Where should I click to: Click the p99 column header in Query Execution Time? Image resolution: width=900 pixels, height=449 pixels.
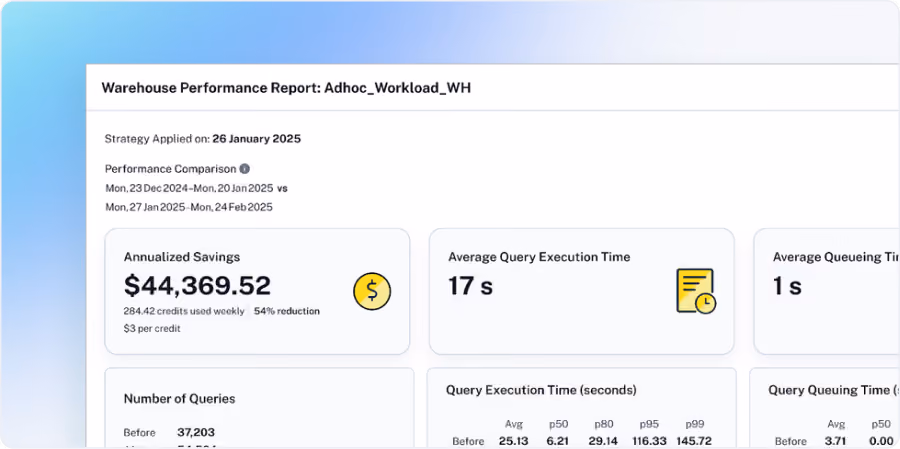695,425
